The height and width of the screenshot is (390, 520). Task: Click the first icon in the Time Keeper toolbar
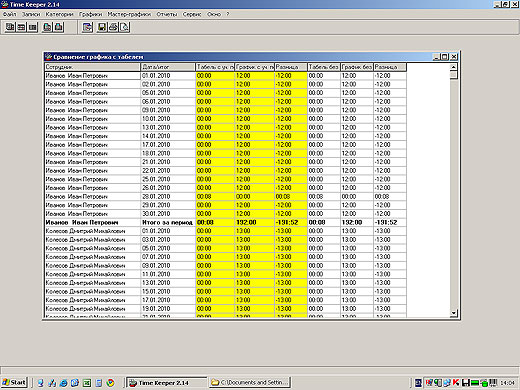click(10, 27)
